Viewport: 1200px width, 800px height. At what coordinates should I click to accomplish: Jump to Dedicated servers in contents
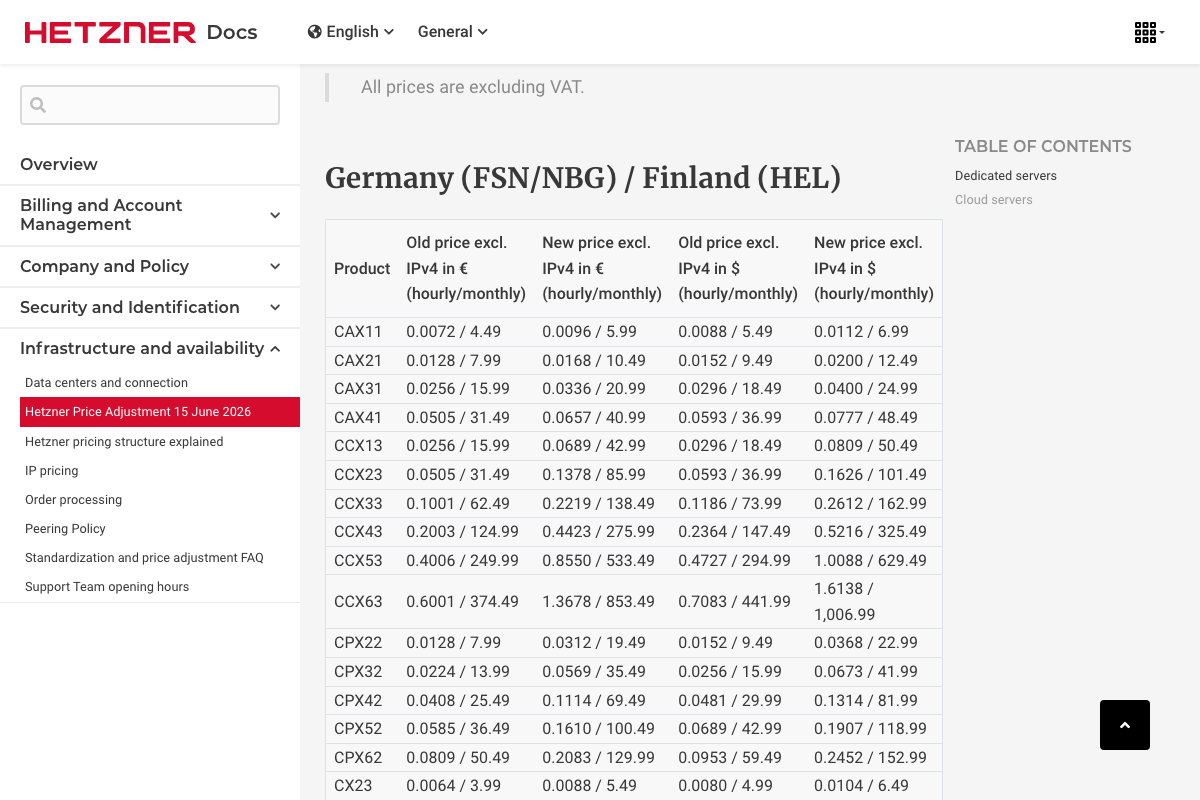click(1006, 176)
